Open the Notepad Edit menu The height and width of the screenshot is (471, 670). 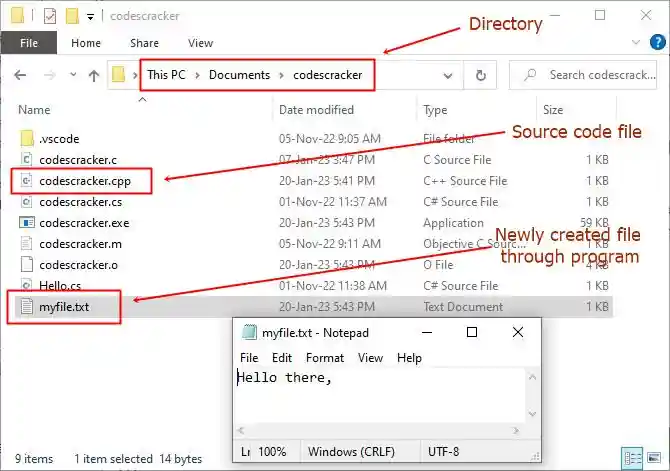[x=282, y=358]
